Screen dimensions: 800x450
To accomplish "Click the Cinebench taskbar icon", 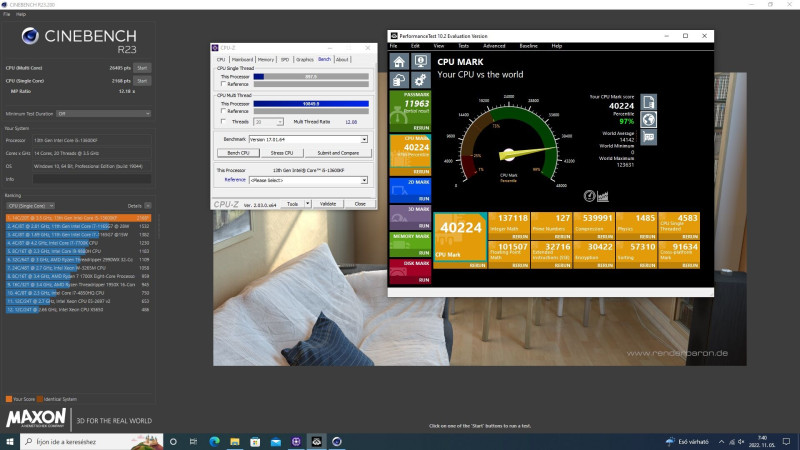I will click(x=337, y=441).
